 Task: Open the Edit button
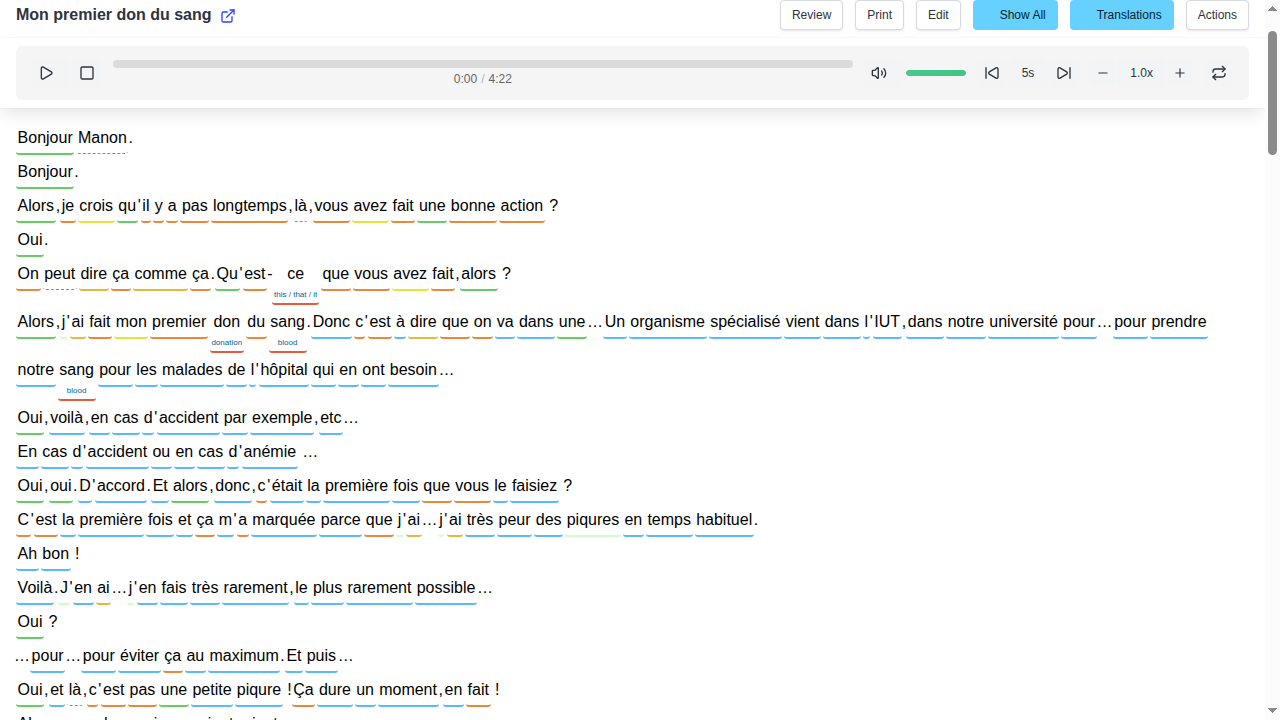938,15
